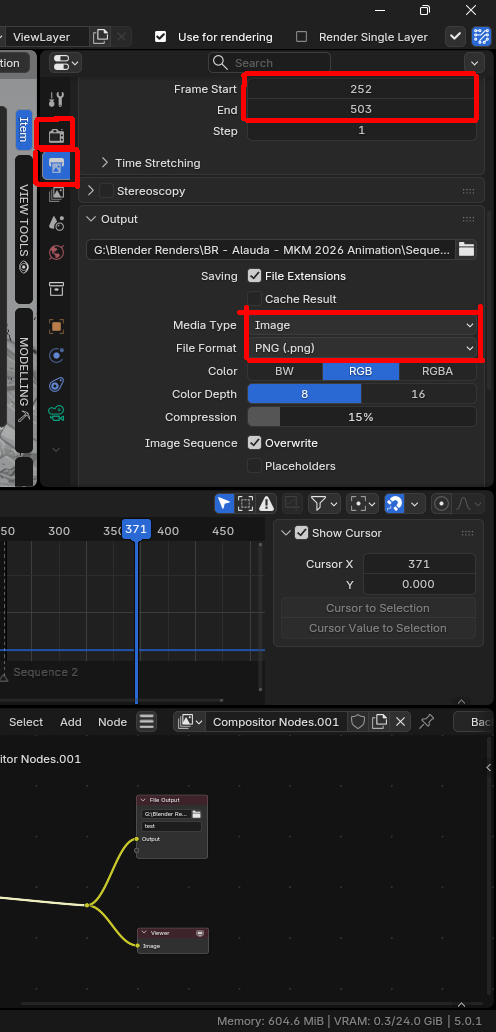Screen dimensions: 496x1032
Task: Open the Select menu in compositor
Action: coord(26,722)
